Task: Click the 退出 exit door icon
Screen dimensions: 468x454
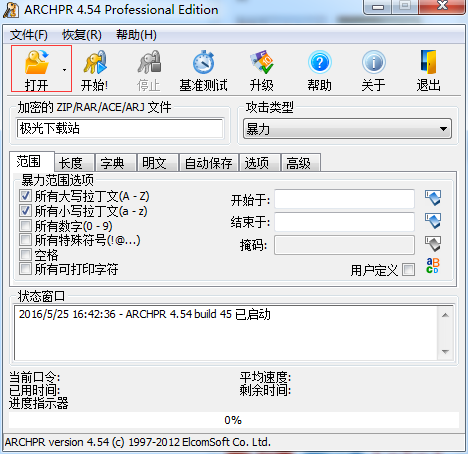Action: click(428, 62)
